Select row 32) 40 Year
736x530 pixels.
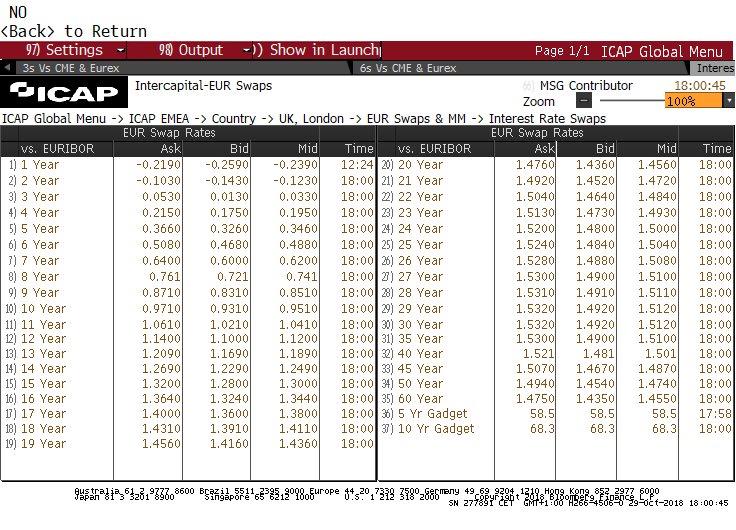pyautogui.click(x=556, y=353)
